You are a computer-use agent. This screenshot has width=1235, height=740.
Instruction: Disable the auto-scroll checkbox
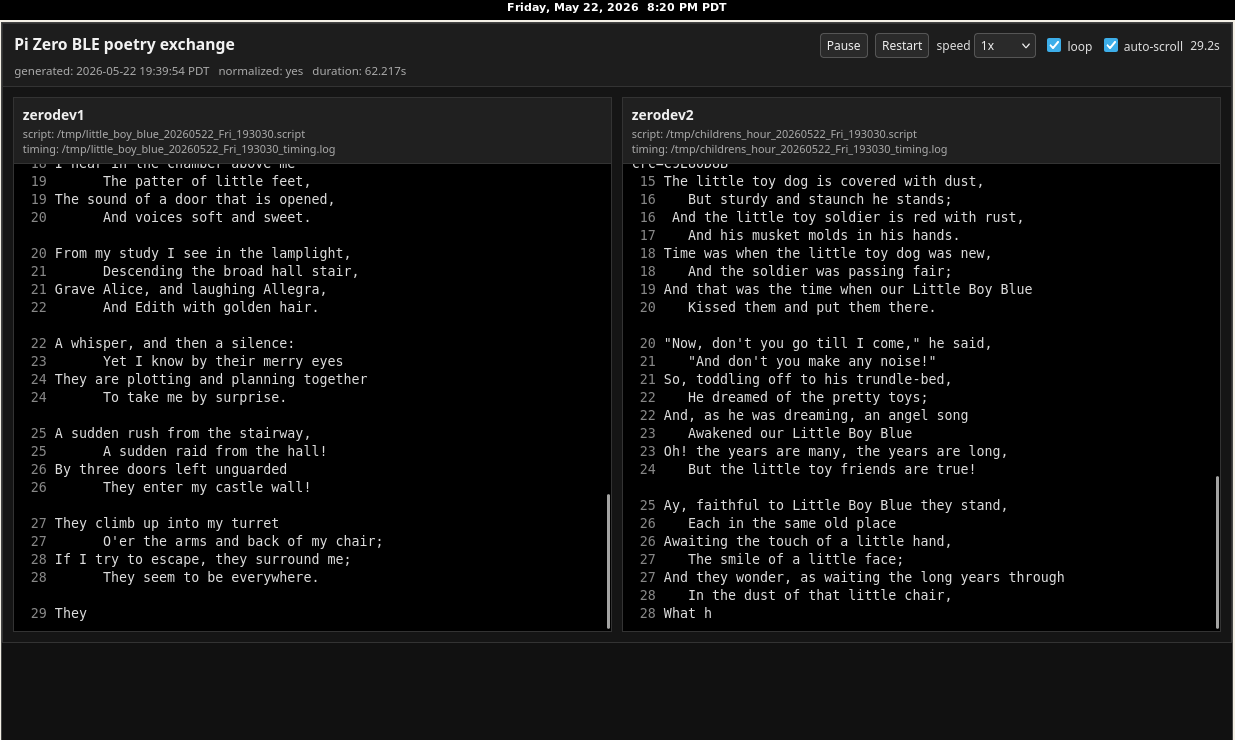point(1111,45)
